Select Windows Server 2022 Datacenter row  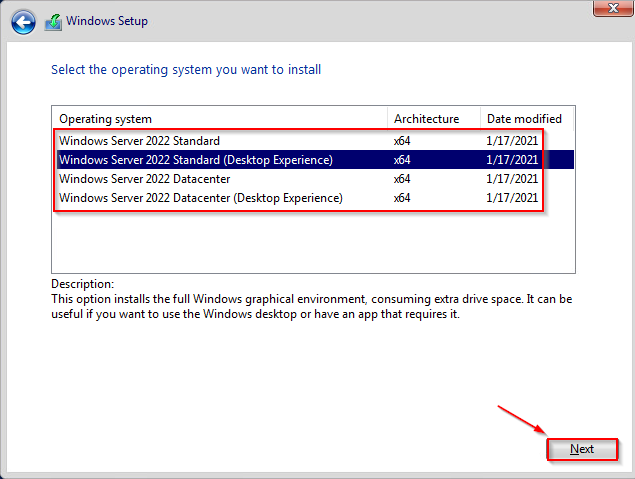point(315,179)
